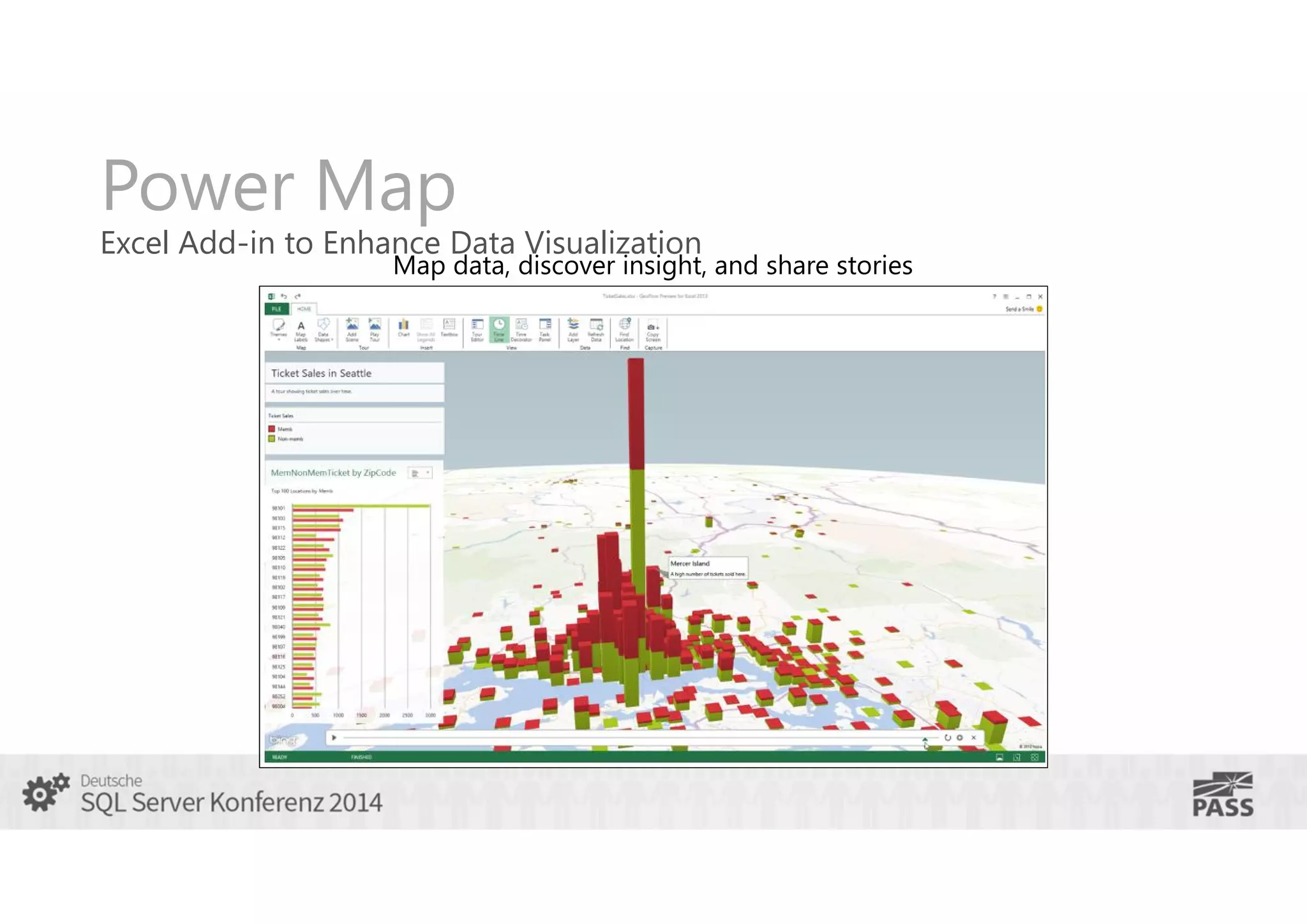This screenshot has height=924, width=1307.
Task: Insert a Textbox from the ribbon
Action: pyautogui.click(x=449, y=328)
